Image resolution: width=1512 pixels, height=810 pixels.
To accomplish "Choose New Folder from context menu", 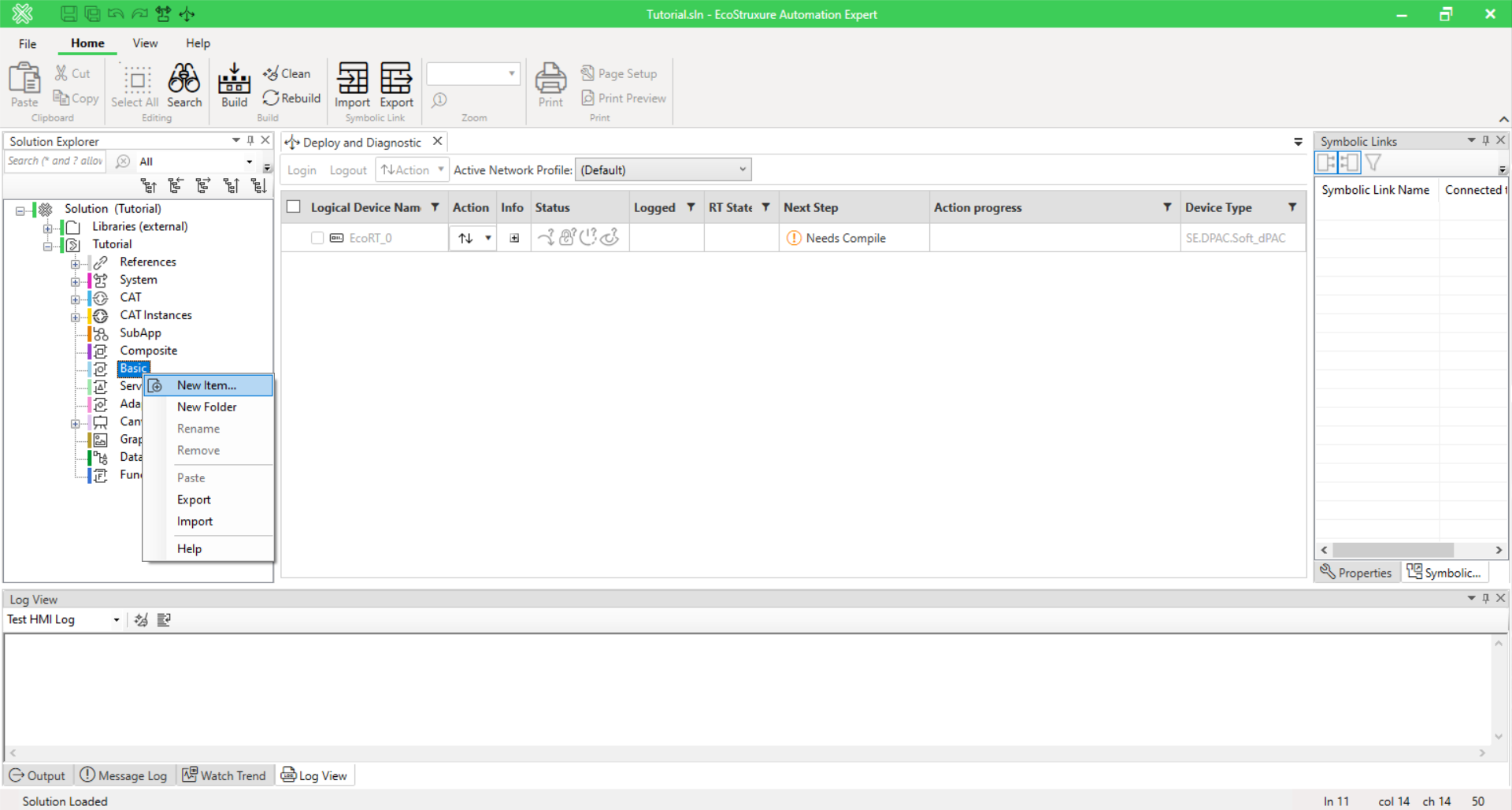I will click(209, 407).
